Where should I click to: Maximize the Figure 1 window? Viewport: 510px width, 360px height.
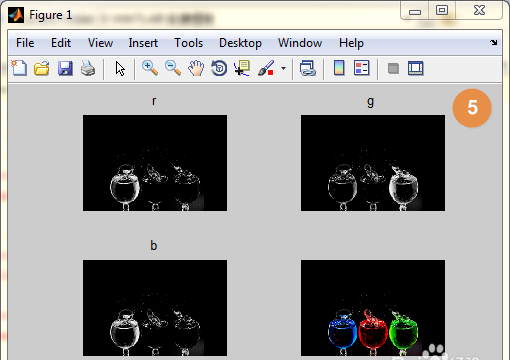[x=442, y=11]
